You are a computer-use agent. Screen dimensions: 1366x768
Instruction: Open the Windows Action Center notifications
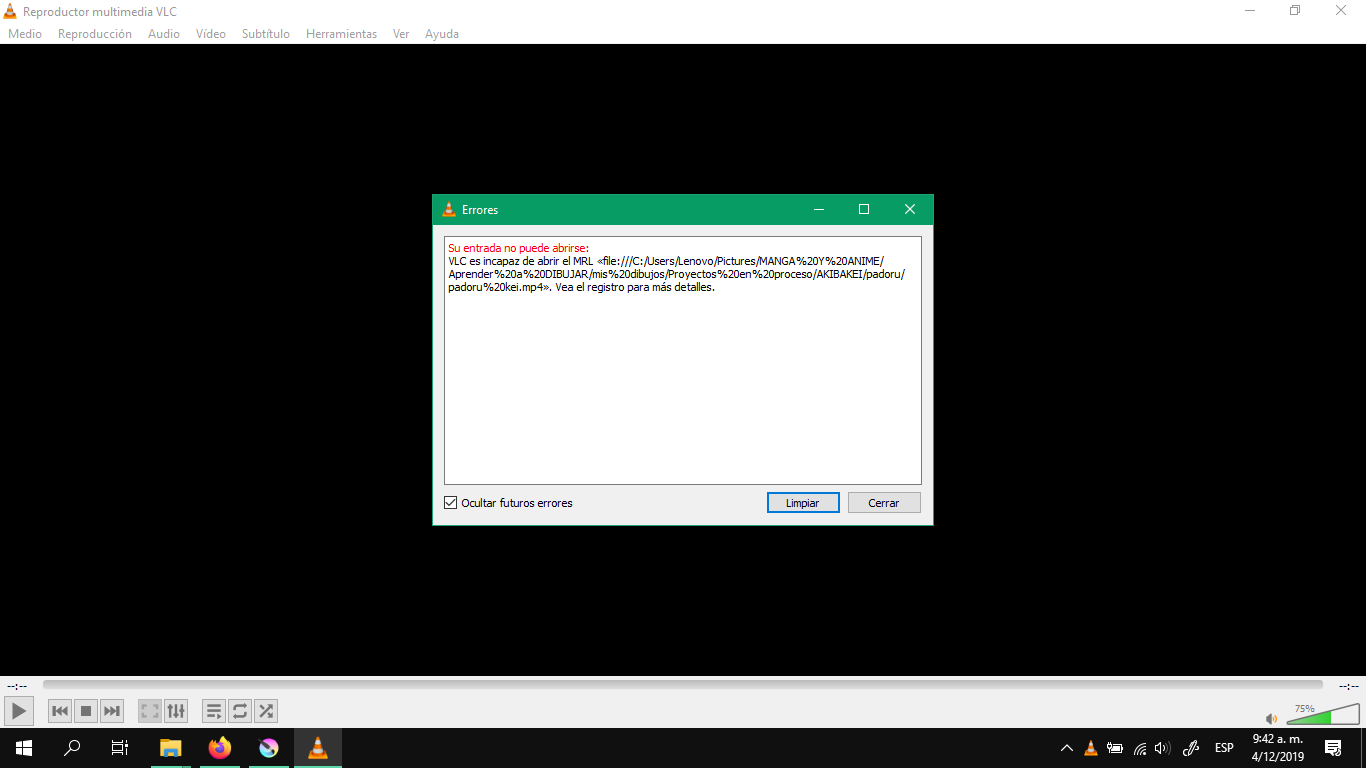coord(1333,748)
